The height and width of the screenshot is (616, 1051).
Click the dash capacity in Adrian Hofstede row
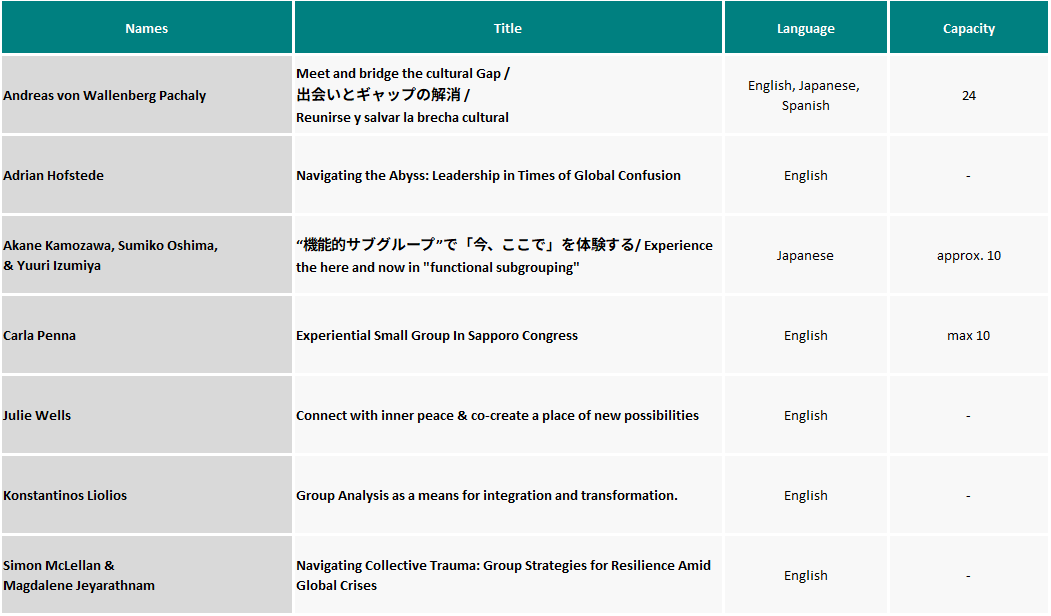point(968,176)
